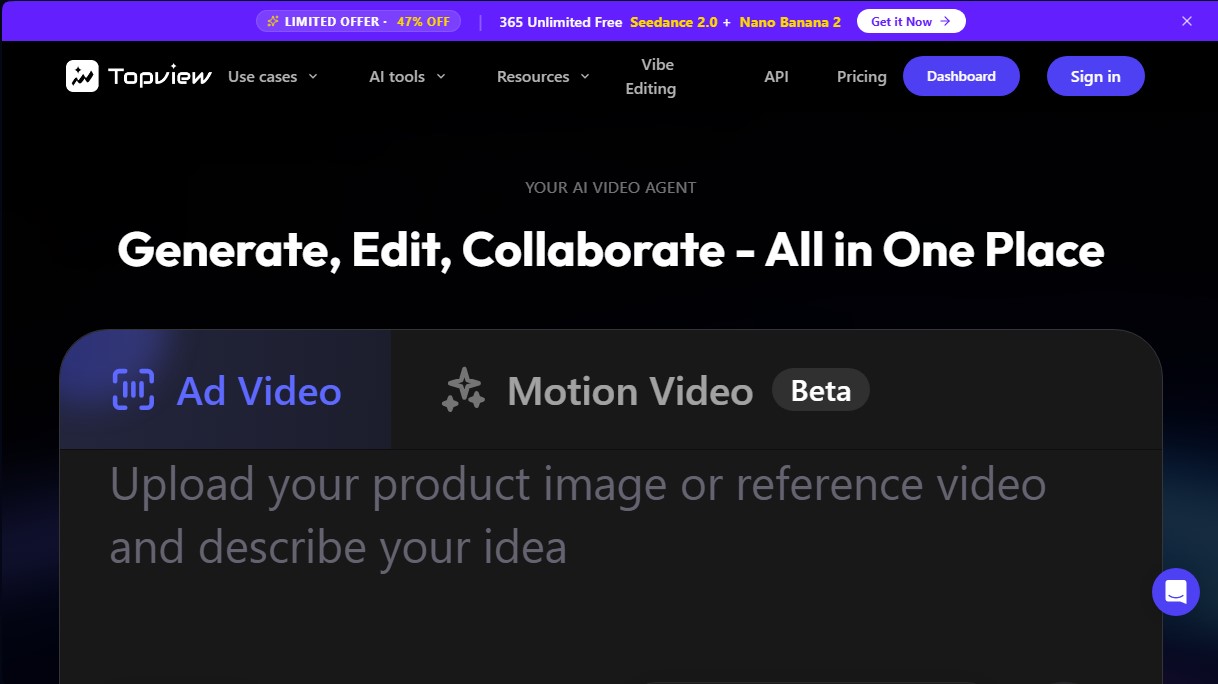This screenshot has height=684, width=1218.
Task: Click the 365 Unlimited Free text
Action: [x=560, y=21]
